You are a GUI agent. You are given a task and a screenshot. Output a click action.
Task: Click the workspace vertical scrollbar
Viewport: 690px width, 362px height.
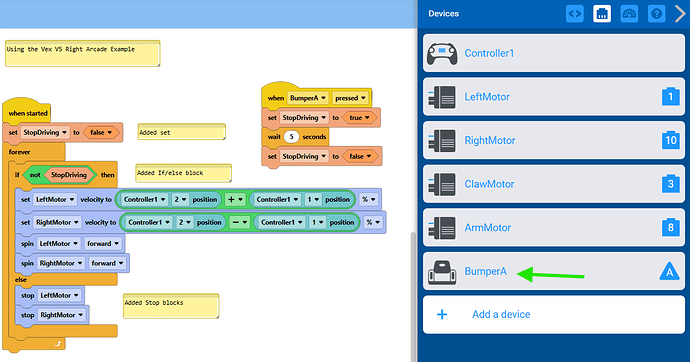tap(413, 297)
